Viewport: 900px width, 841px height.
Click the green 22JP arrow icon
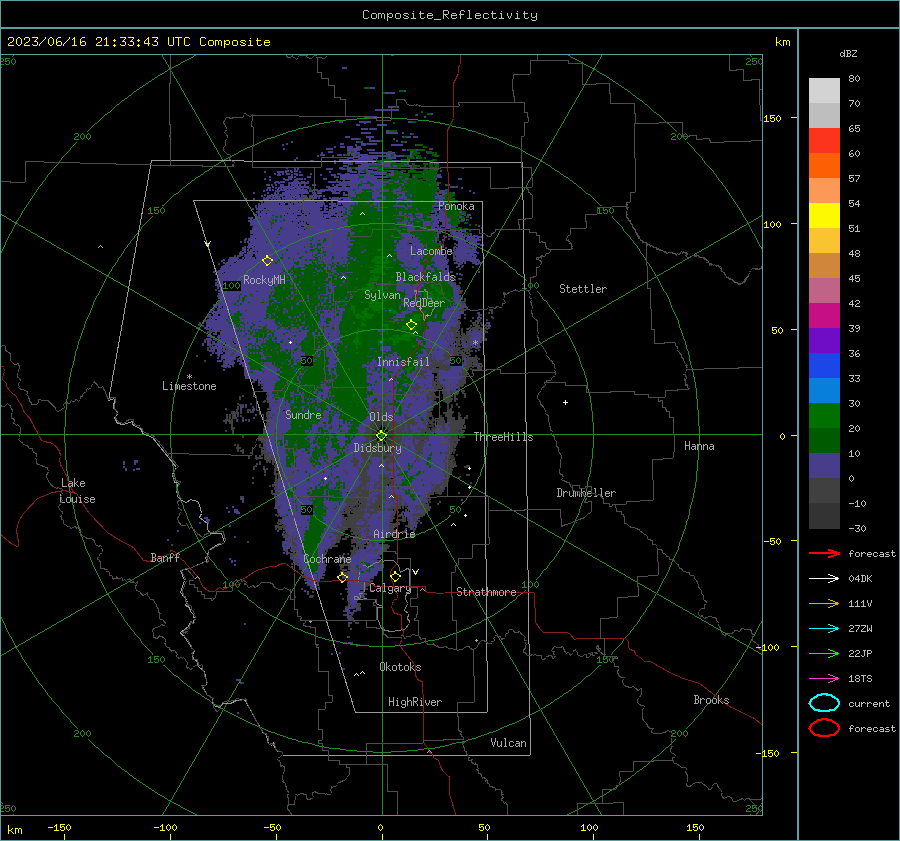pos(824,653)
